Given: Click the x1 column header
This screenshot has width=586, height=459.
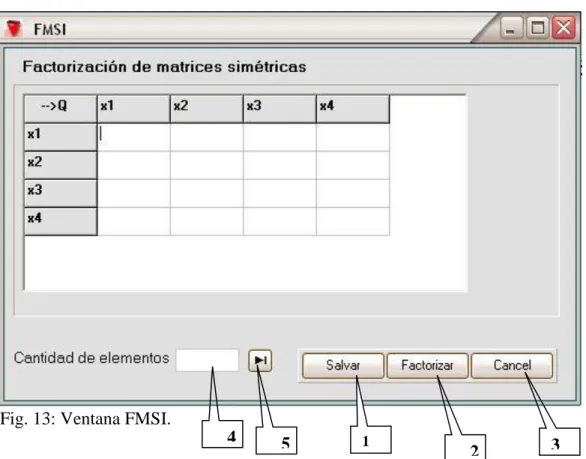Looking at the screenshot, I should coord(134,109).
